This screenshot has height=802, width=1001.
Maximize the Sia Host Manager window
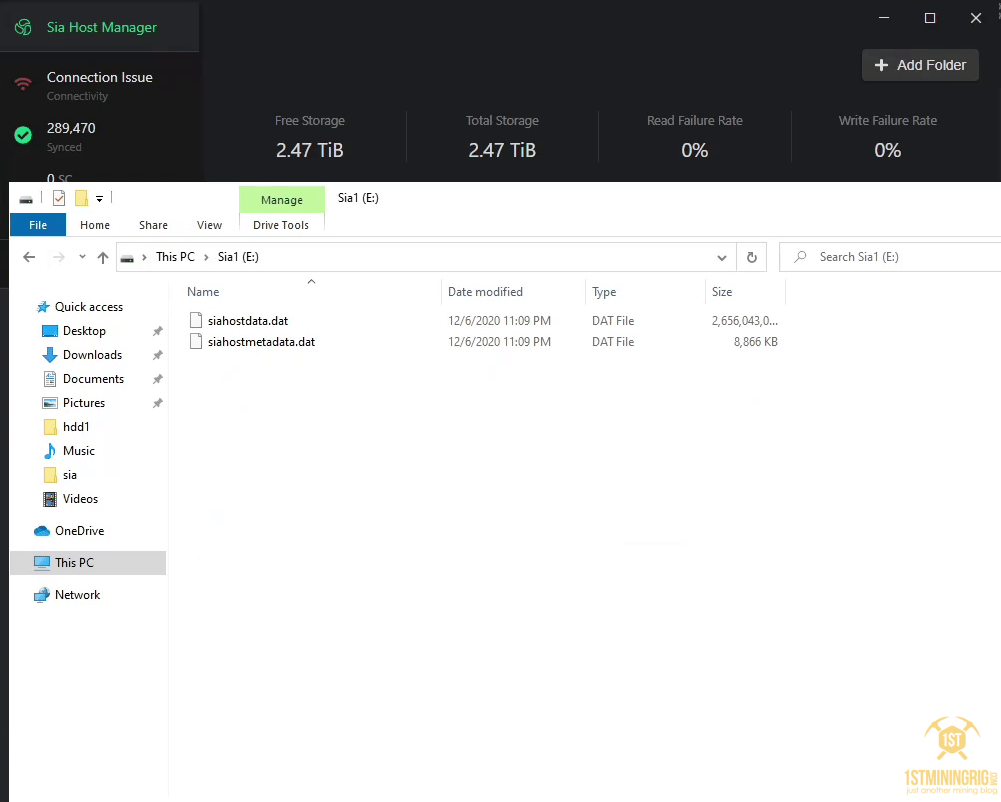[x=930, y=18]
